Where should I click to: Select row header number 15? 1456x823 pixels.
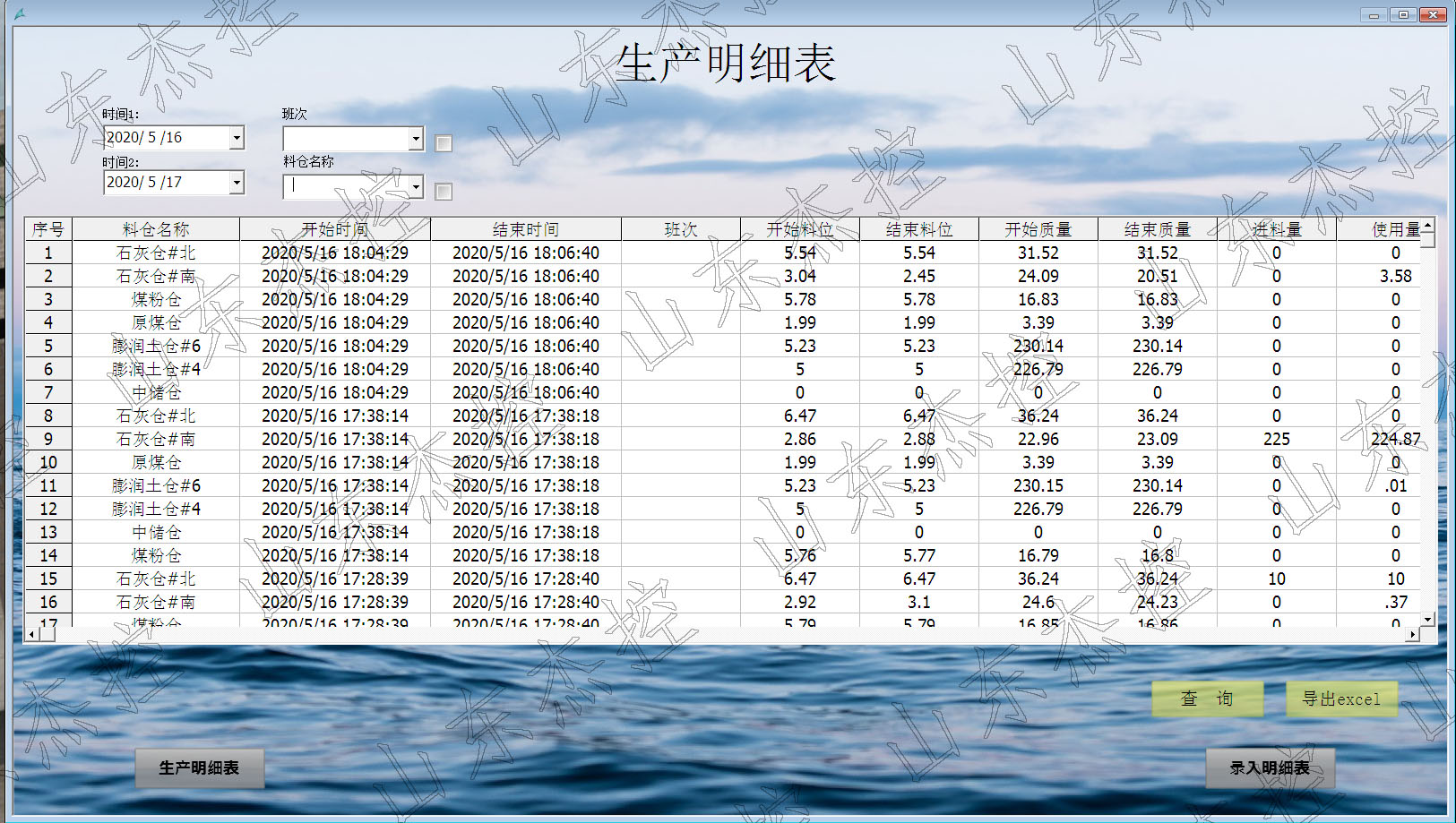48,579
